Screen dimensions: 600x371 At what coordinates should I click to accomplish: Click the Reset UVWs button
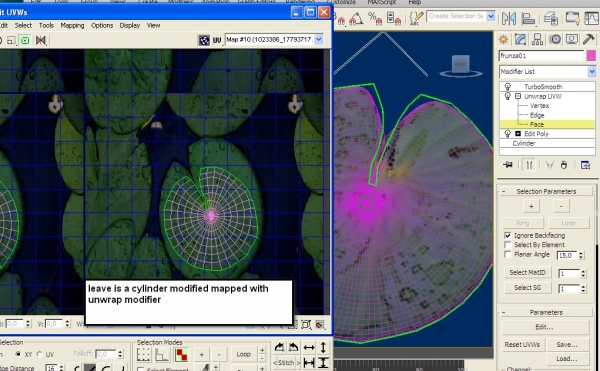click(522, 345)
